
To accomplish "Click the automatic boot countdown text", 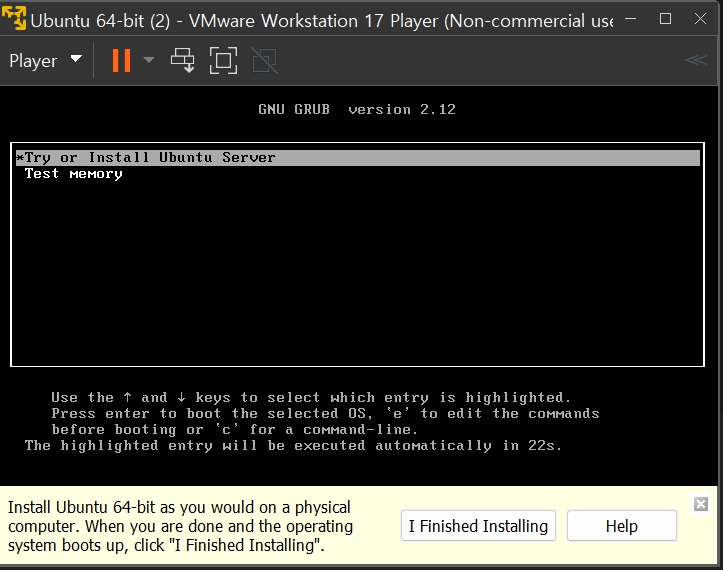I will click(293, 445).
